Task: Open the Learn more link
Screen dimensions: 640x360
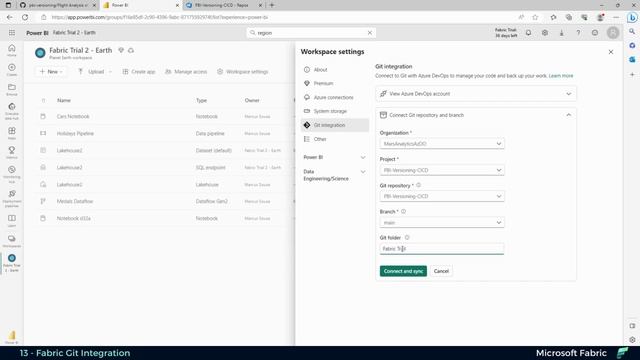Action: pos(561,76)
